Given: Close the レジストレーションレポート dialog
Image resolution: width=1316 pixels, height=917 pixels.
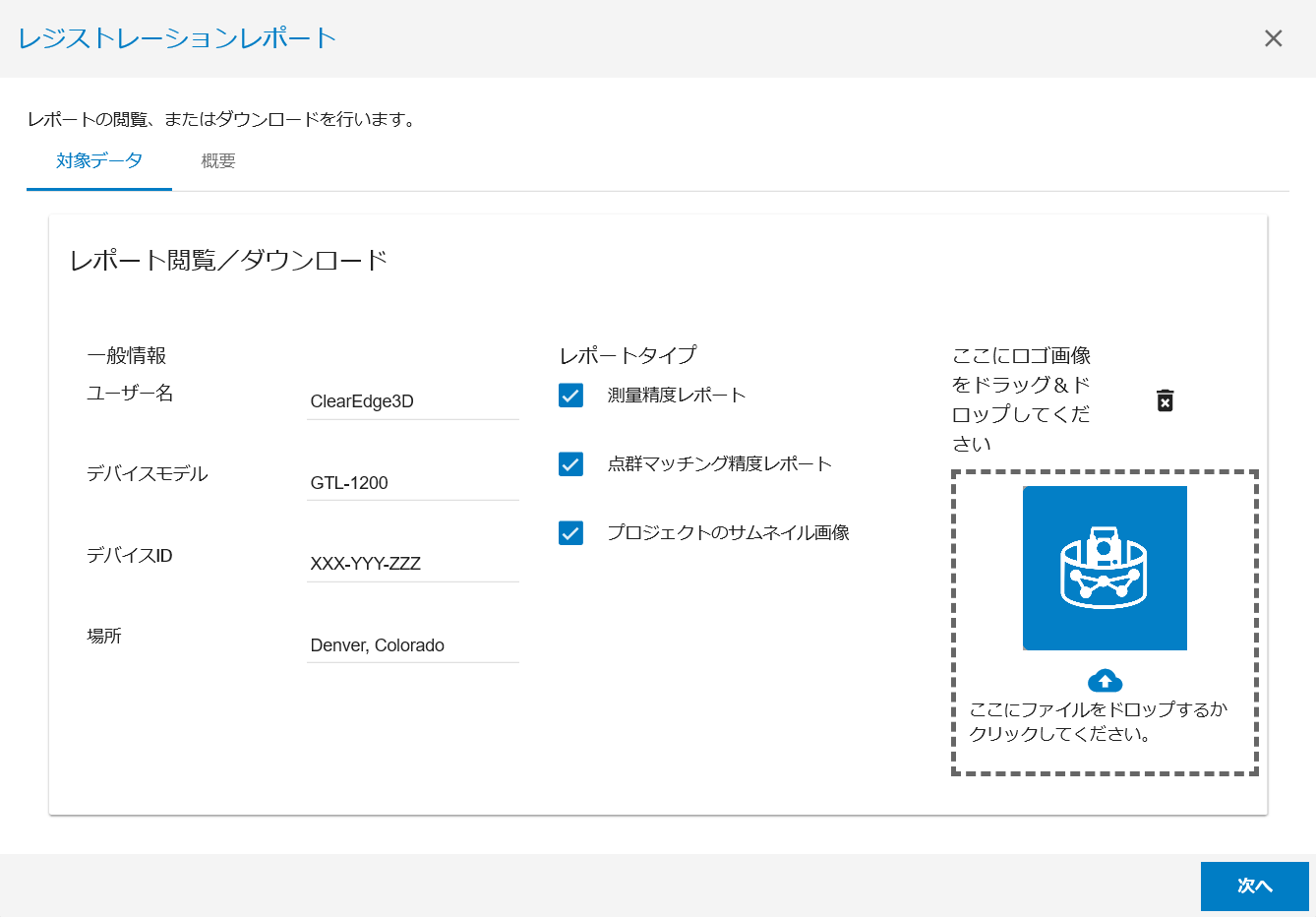Looking at the screenshot, I should point(1273,38).
